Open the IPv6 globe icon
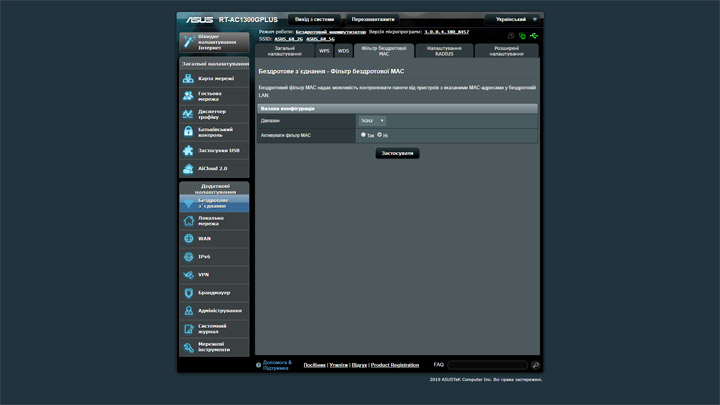Screen dimensions: 720x405 (188, 257)
